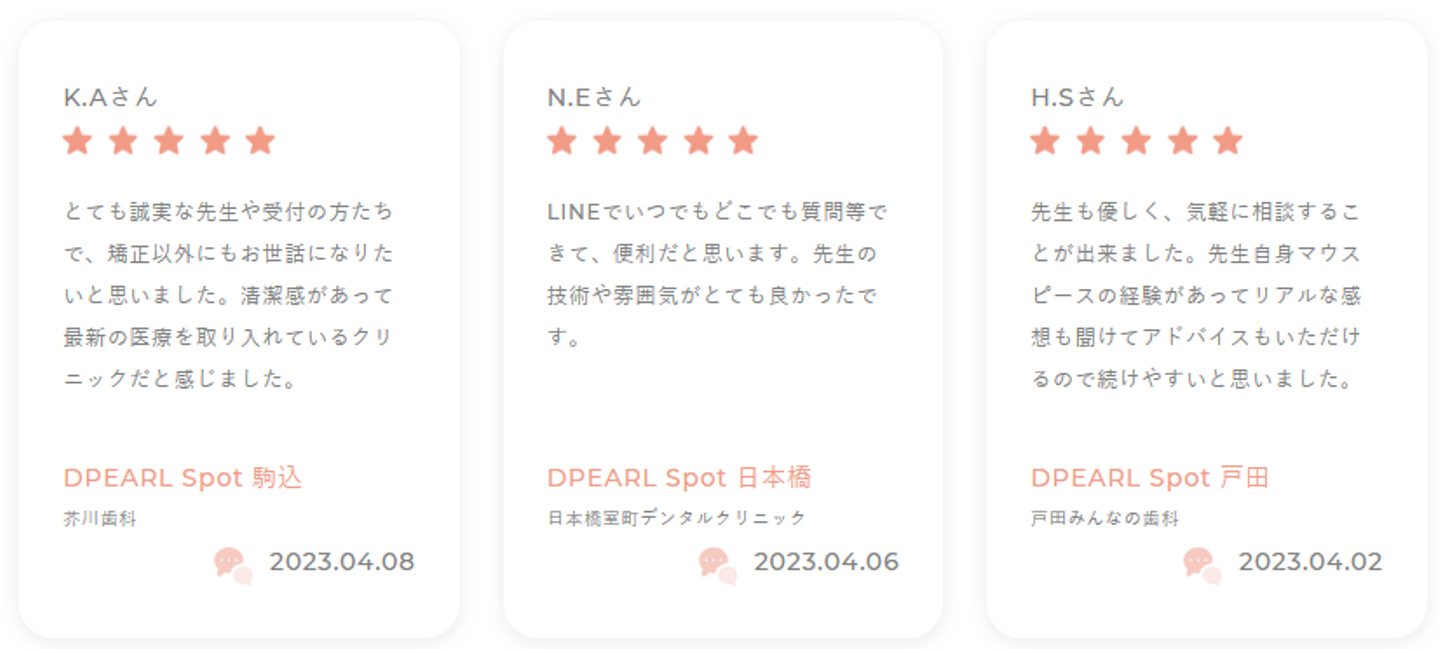Click the chat bubble icon beside 2023.04.08
Screen dimensions: 1440x649
(233, 566)
